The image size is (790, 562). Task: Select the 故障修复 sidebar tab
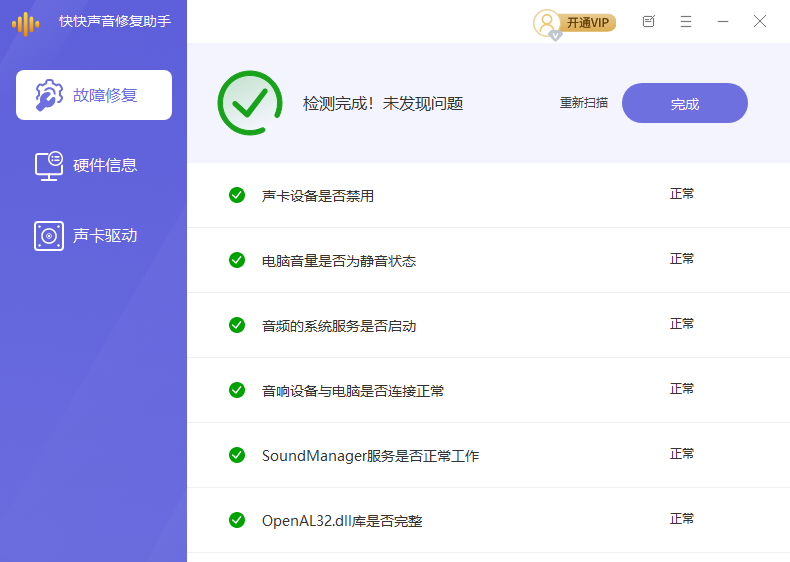[94, 95]
